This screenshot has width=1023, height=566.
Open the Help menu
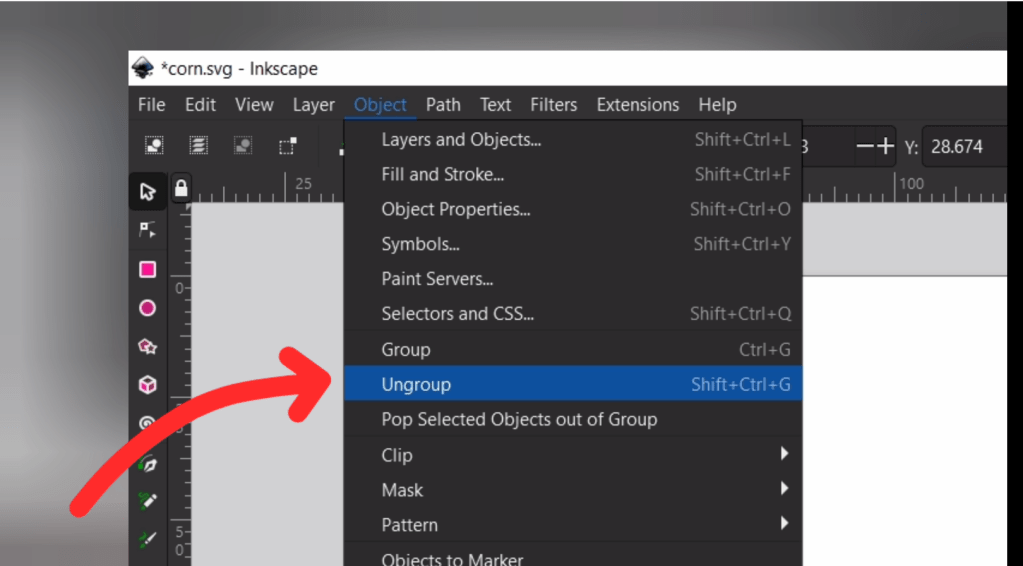(717, 105)
